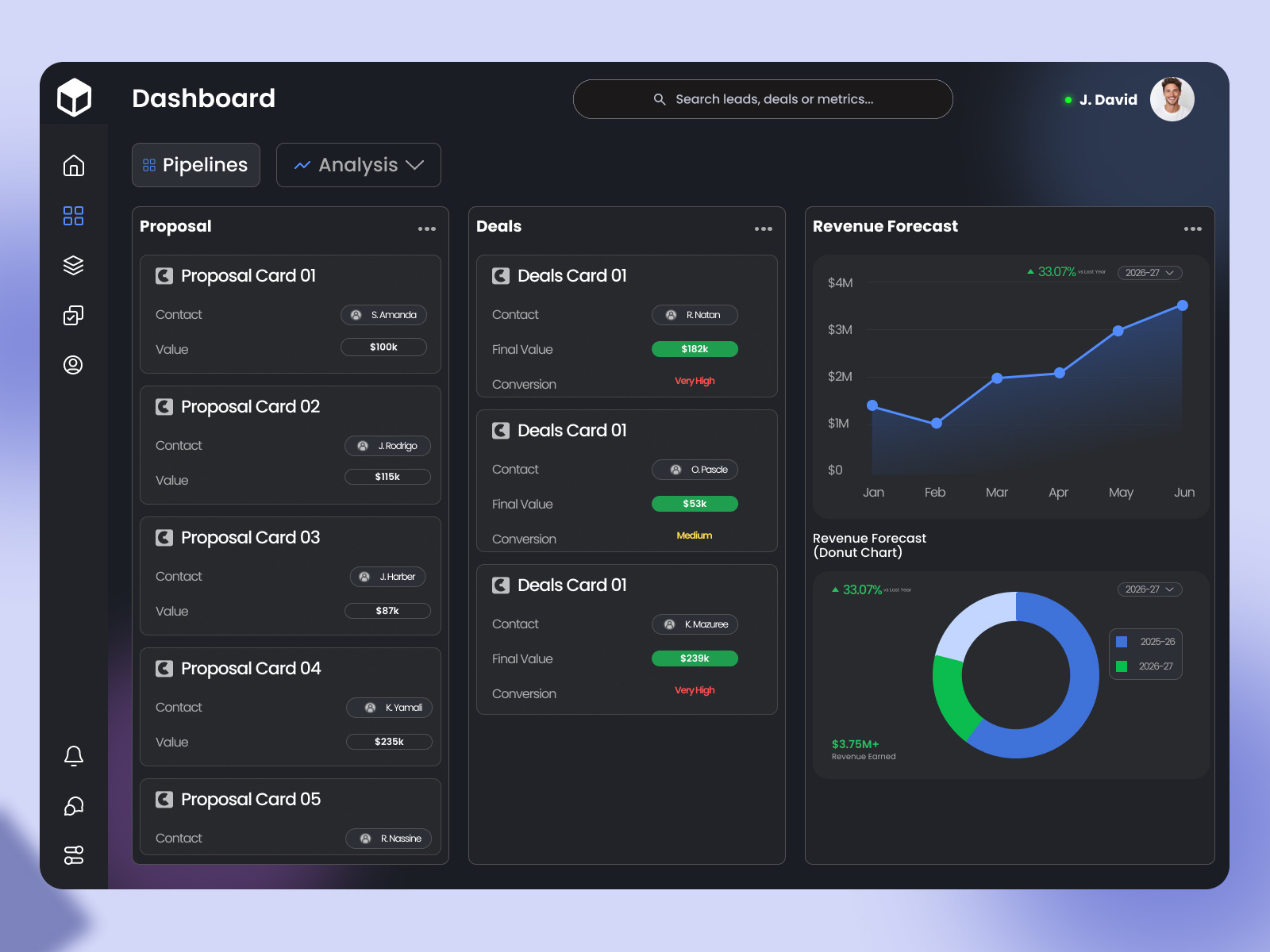1270x952 pixels.
Task: Click the title icon on the O.Pascle deals card
Action: pyautogui.click(x=501, y=431)
